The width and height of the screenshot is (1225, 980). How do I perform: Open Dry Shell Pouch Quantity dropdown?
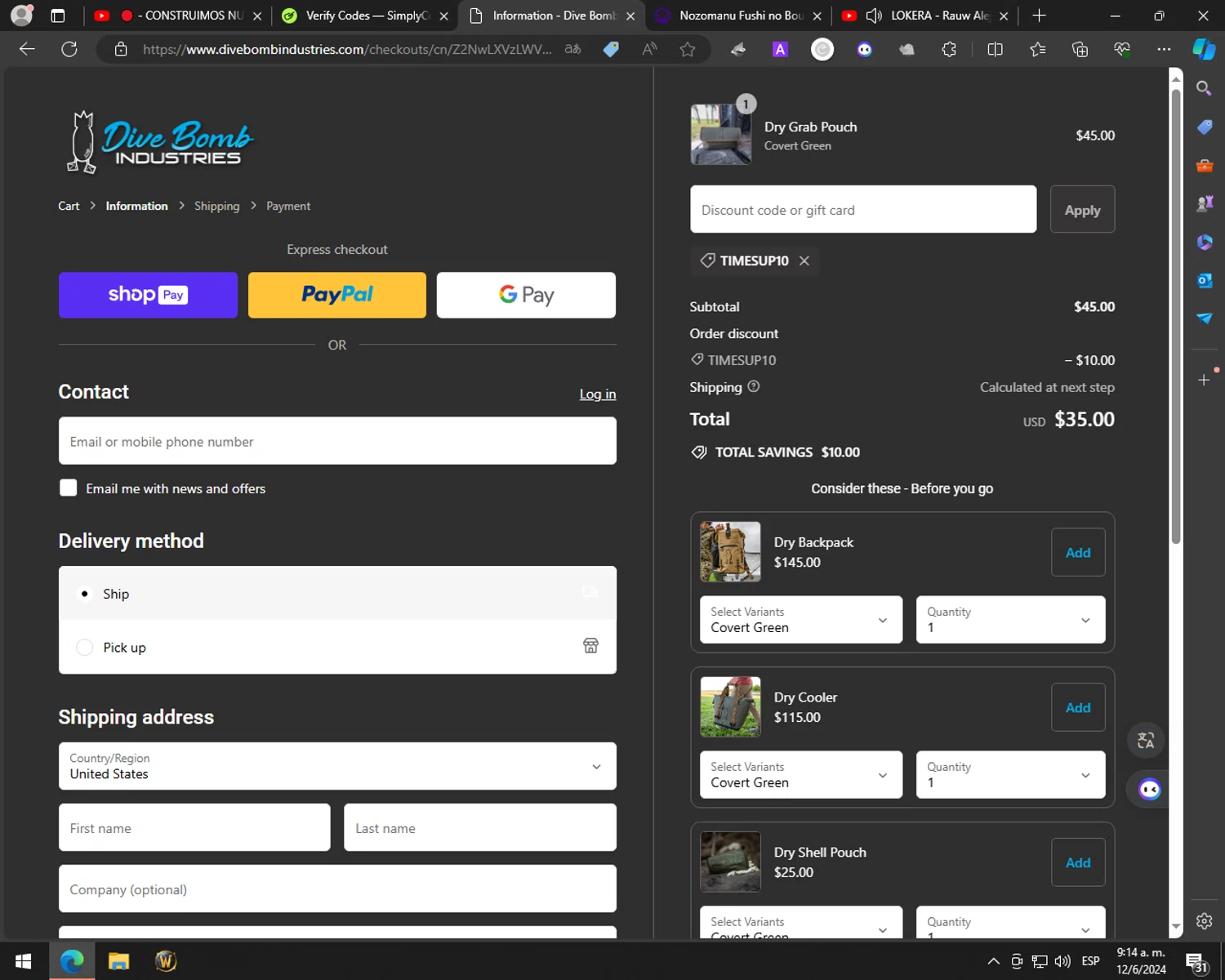pos(1010,923)
